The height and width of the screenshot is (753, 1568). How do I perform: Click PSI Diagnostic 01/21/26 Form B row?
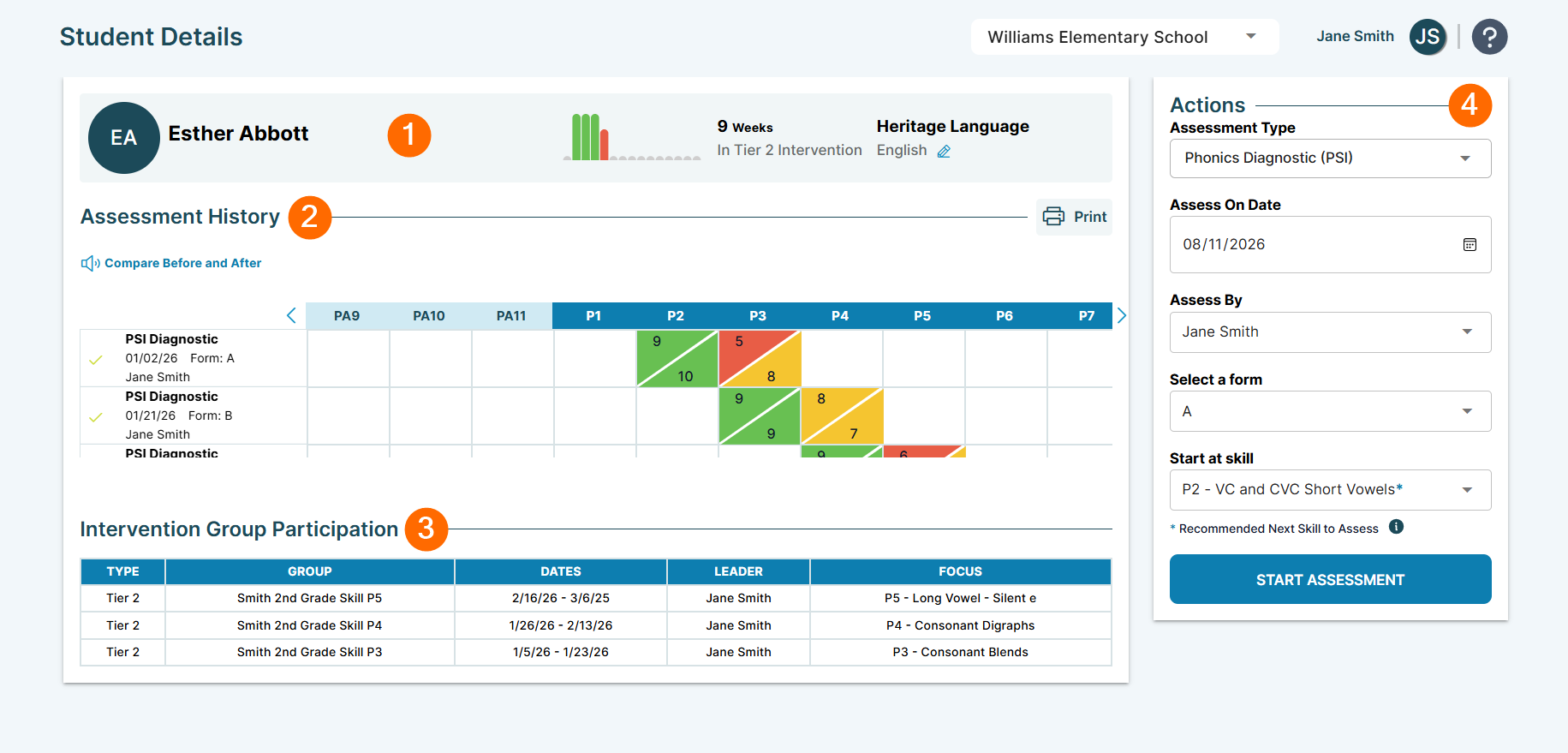tap(194, 415)
